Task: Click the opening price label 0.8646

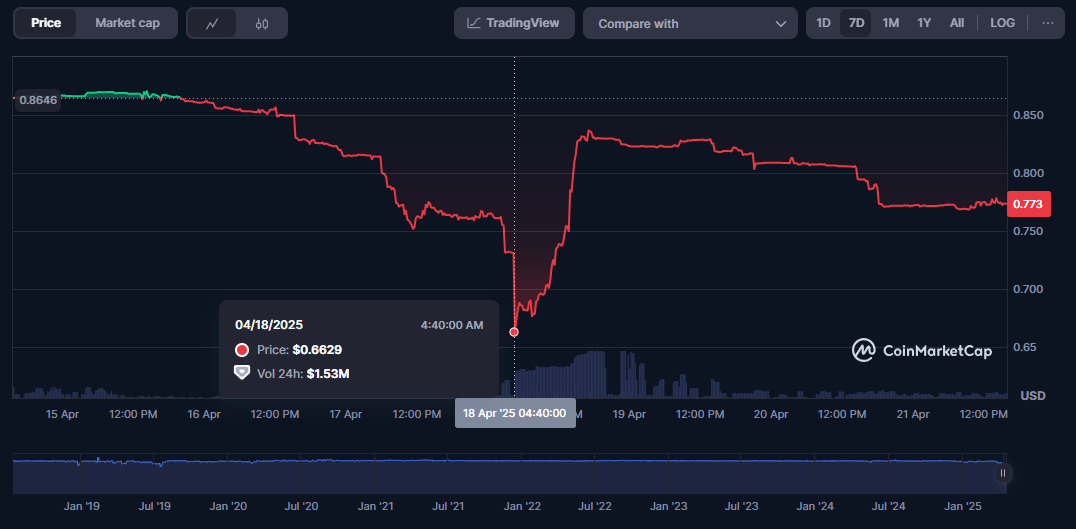Action: (38, 100)
